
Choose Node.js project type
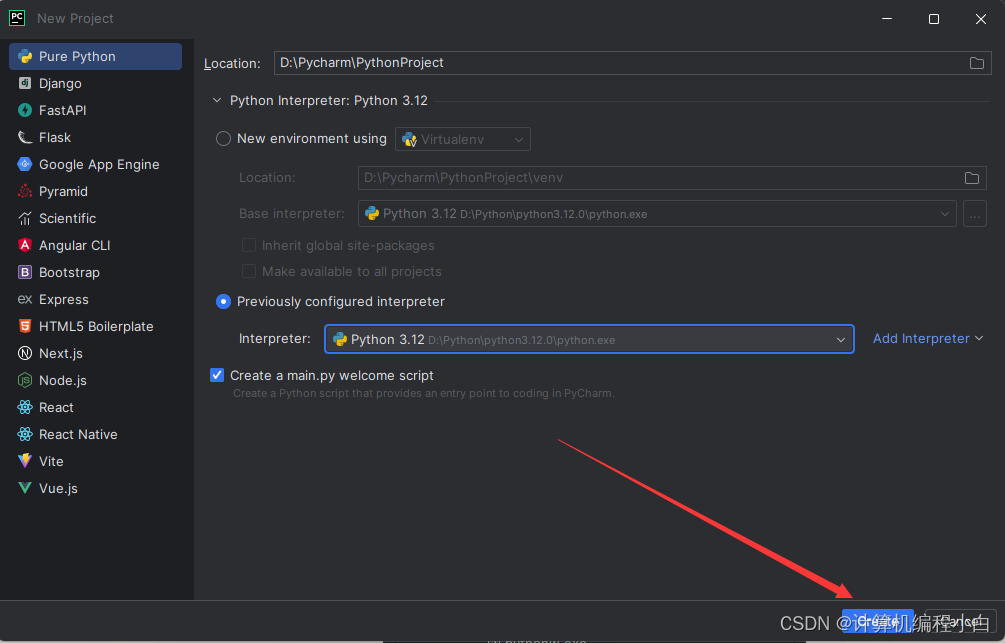(95, 380)
